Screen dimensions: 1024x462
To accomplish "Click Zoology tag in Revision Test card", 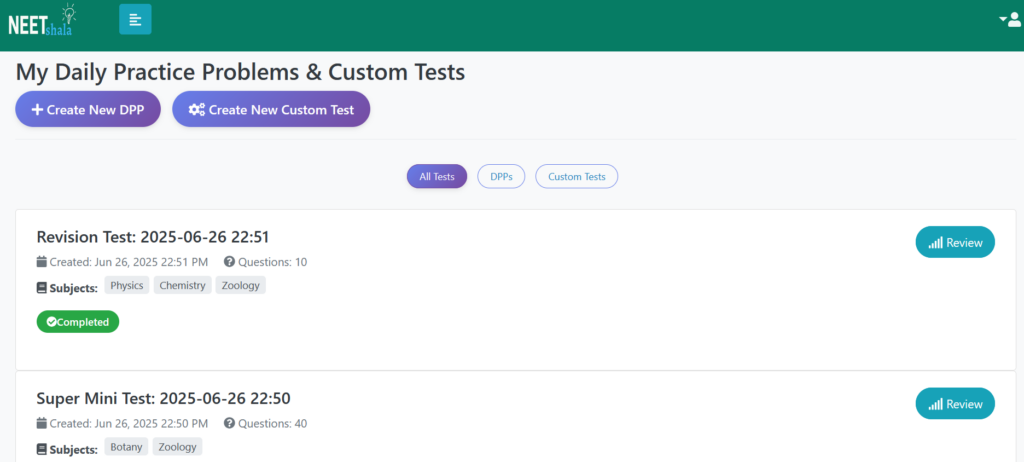I will 240,286.
